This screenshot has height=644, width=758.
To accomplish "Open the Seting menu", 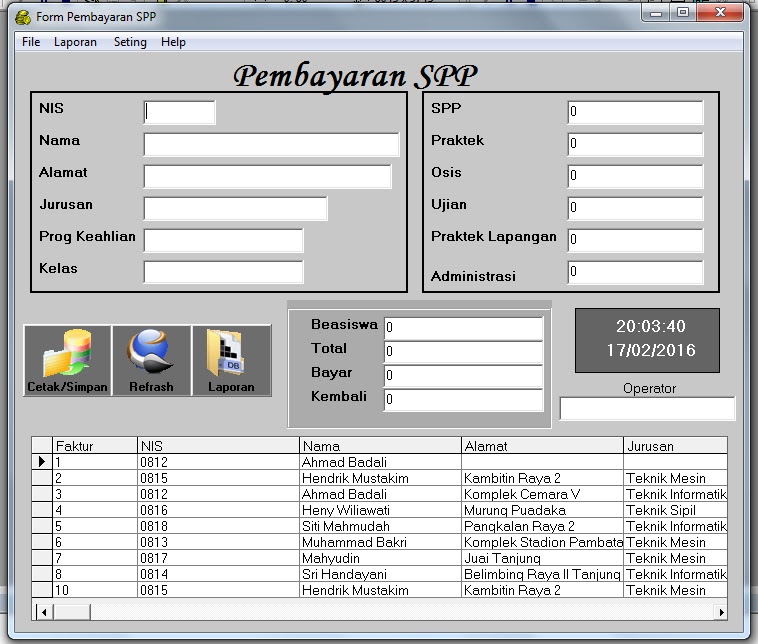I will point(130,42).
